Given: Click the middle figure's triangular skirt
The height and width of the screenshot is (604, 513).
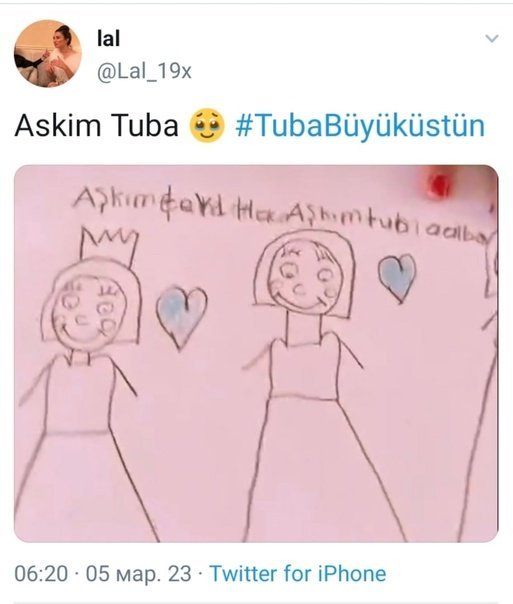Looking at the screenshot, I should [324, 470].
